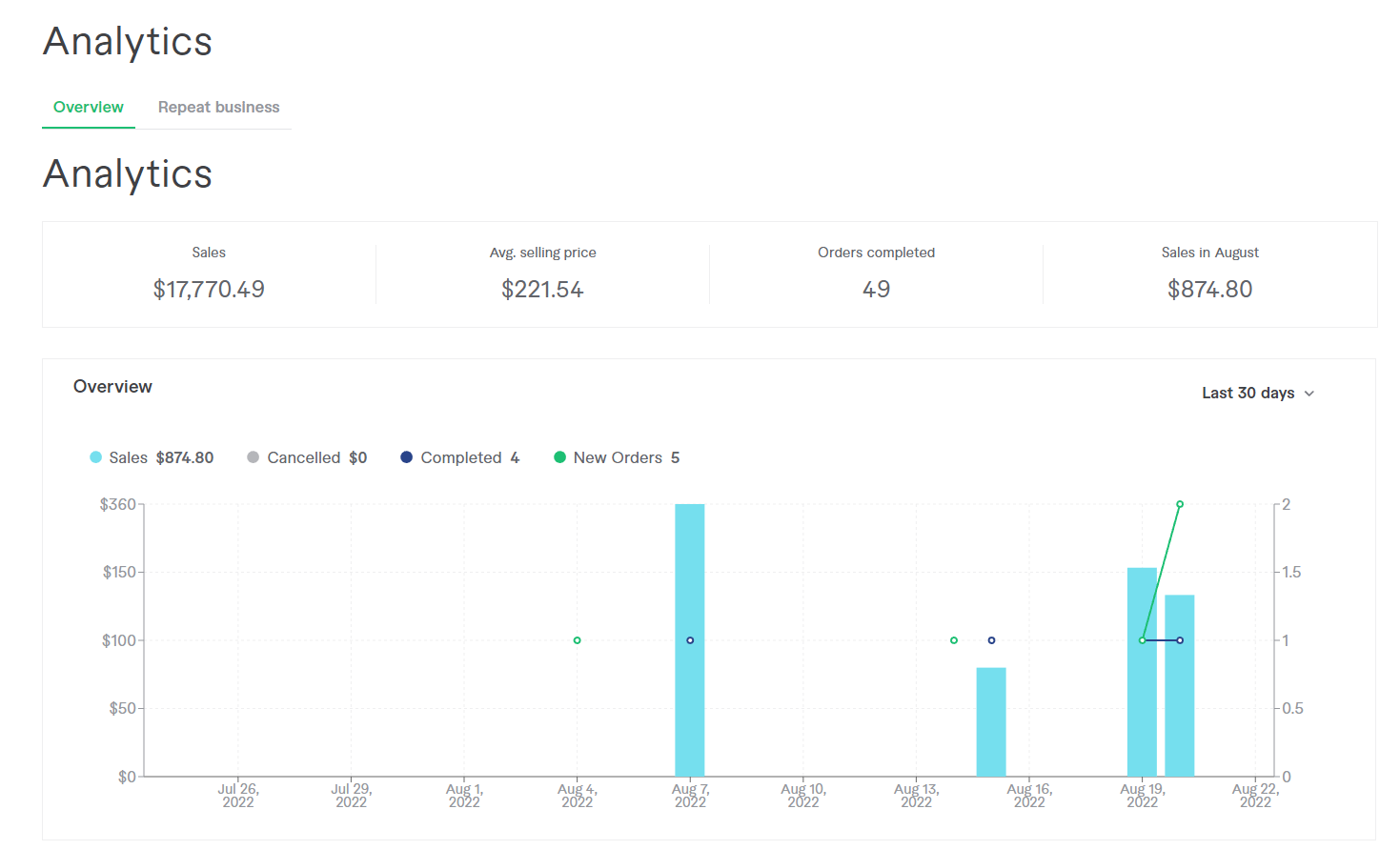Click the tallest sales bar on Aug 7
The height and width of the screenshot is (850, 1400).
tap(690, 639)
